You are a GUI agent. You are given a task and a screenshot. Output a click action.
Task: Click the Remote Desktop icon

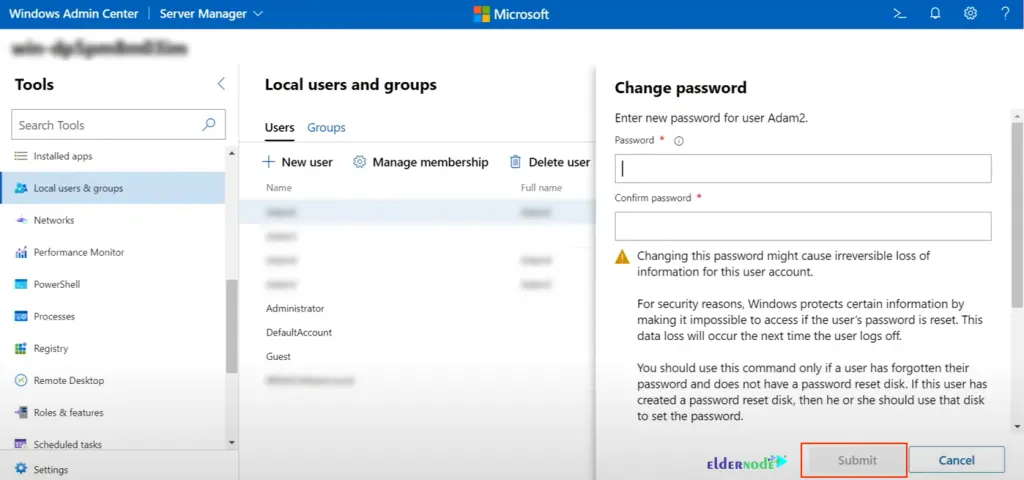21,380
